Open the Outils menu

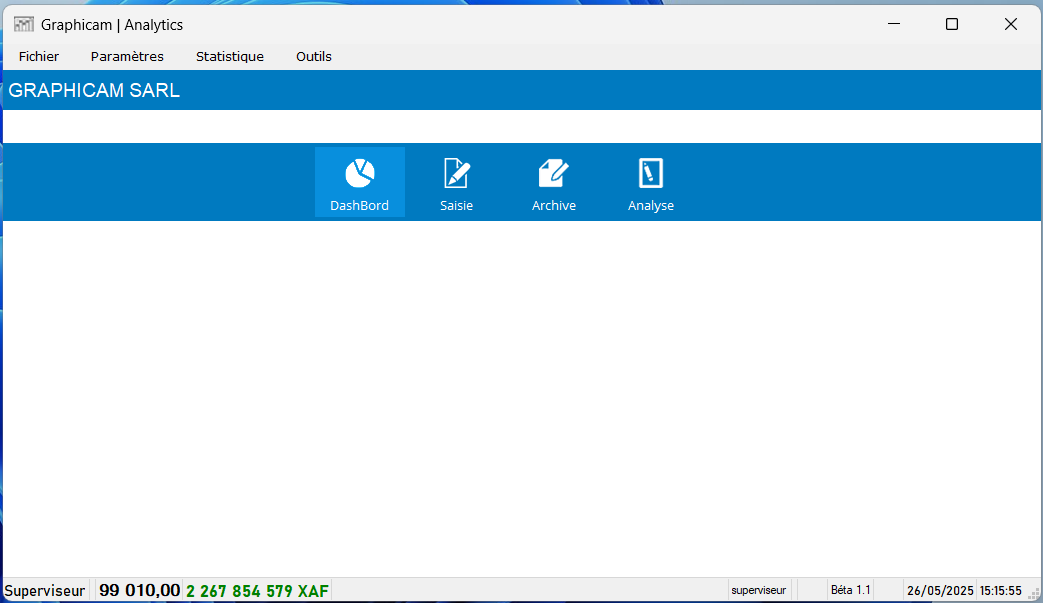pos(314,57)
